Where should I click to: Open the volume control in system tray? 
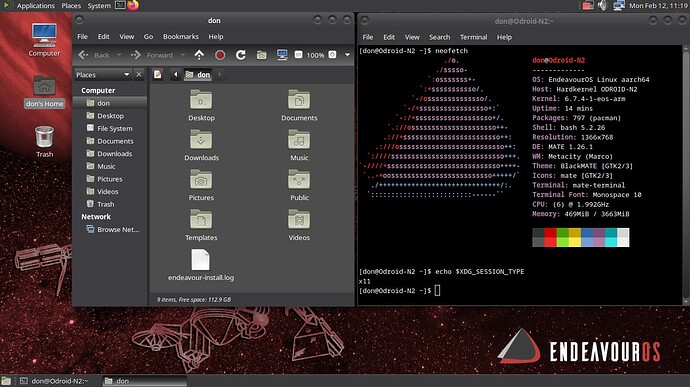tap(602, 5)
